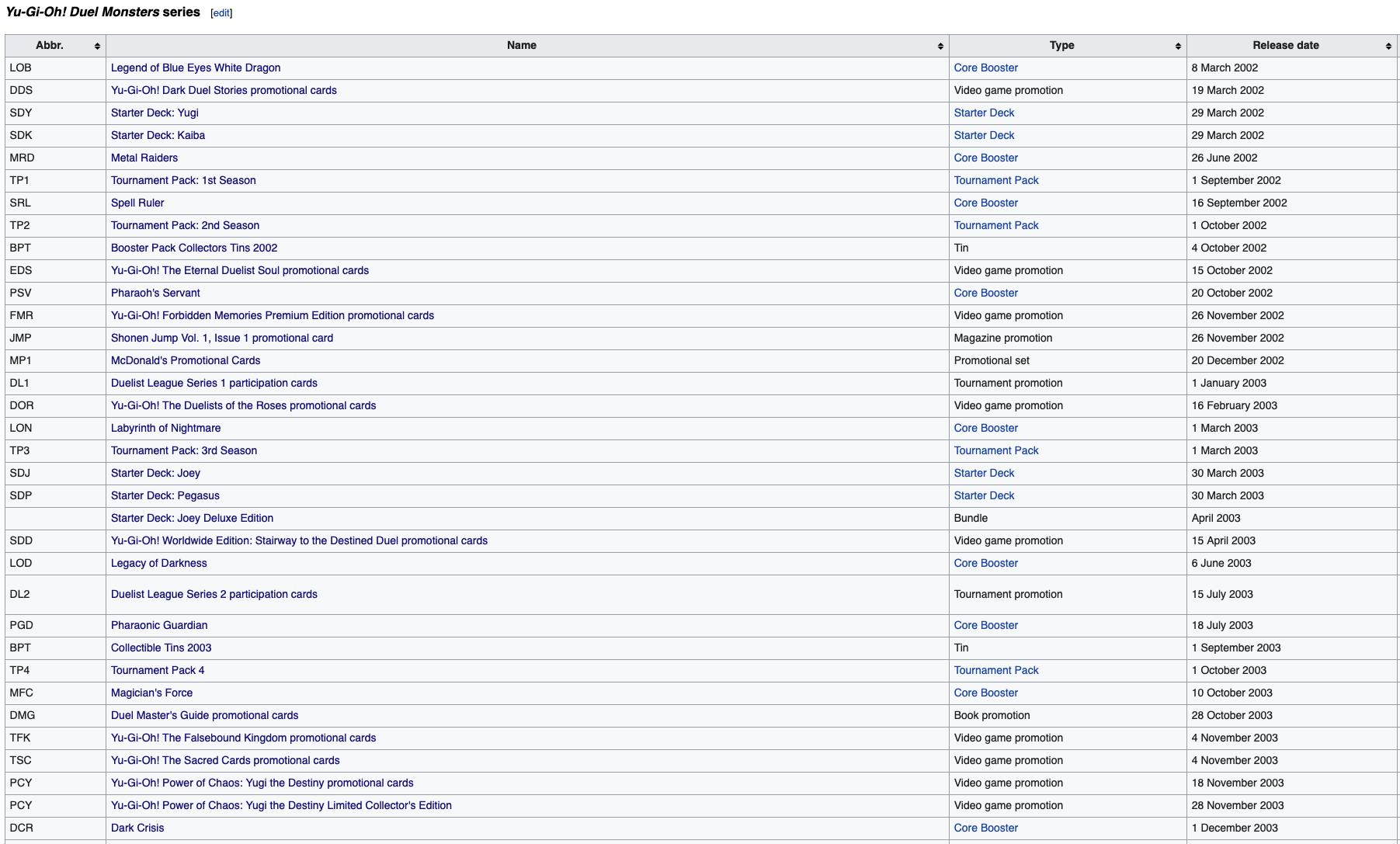Open Duelist League Series 2 participation cards
This screenshot has height=844, width=1400.
(214, 595)
